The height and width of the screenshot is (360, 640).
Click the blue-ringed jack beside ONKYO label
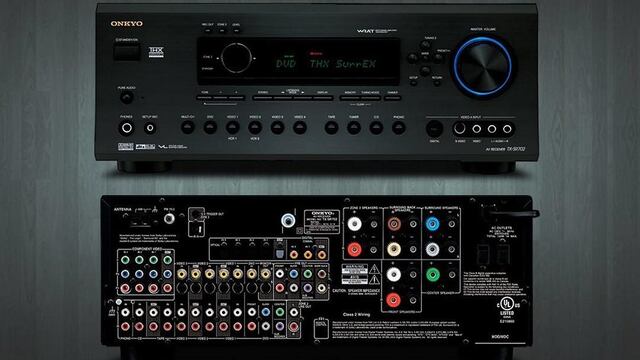[x=288, y=220]
